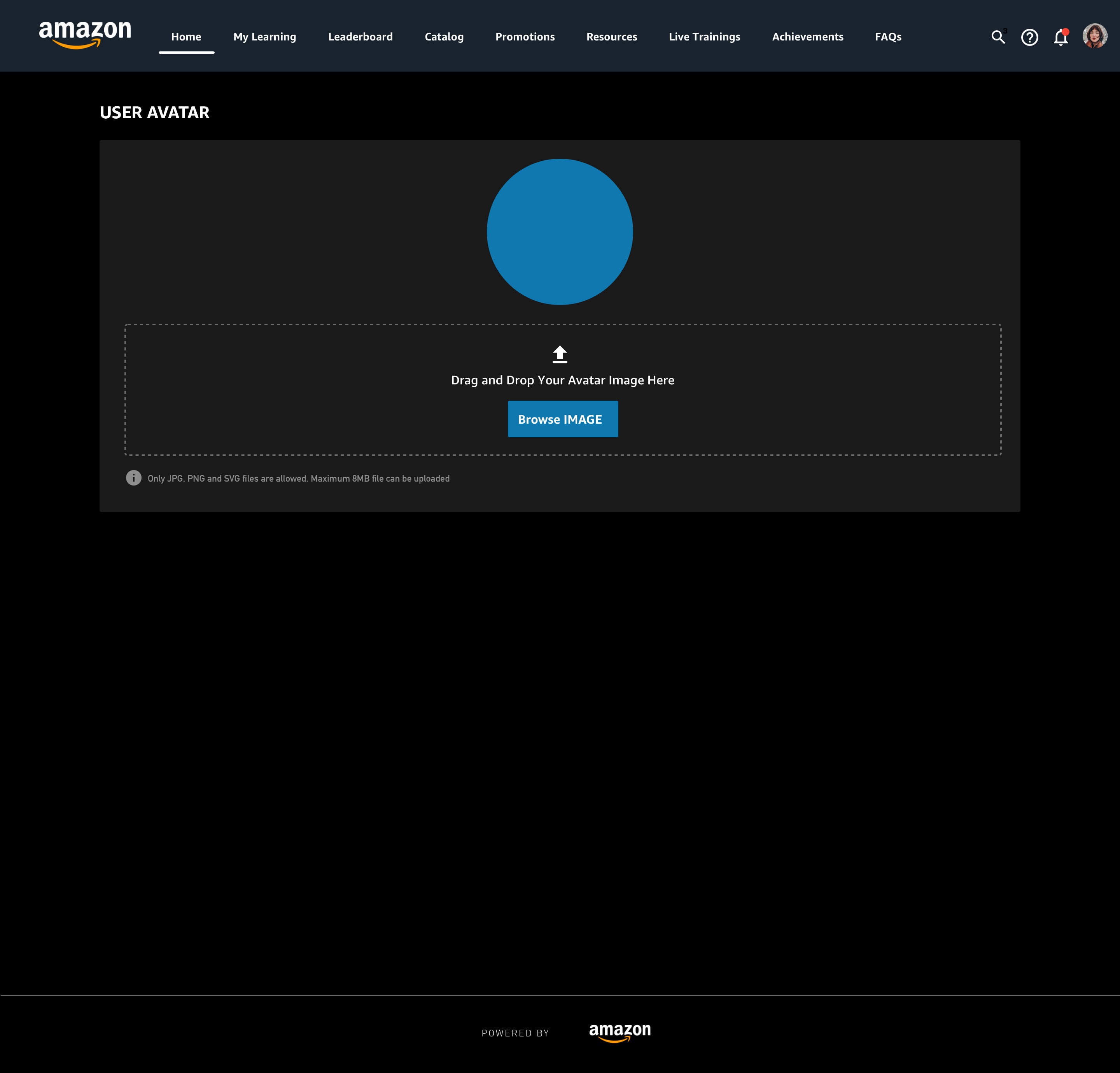The width and height of the screenshot is (1120, 1073).
Task: Open the user profile avatar menu
Action: (1095, 36)
